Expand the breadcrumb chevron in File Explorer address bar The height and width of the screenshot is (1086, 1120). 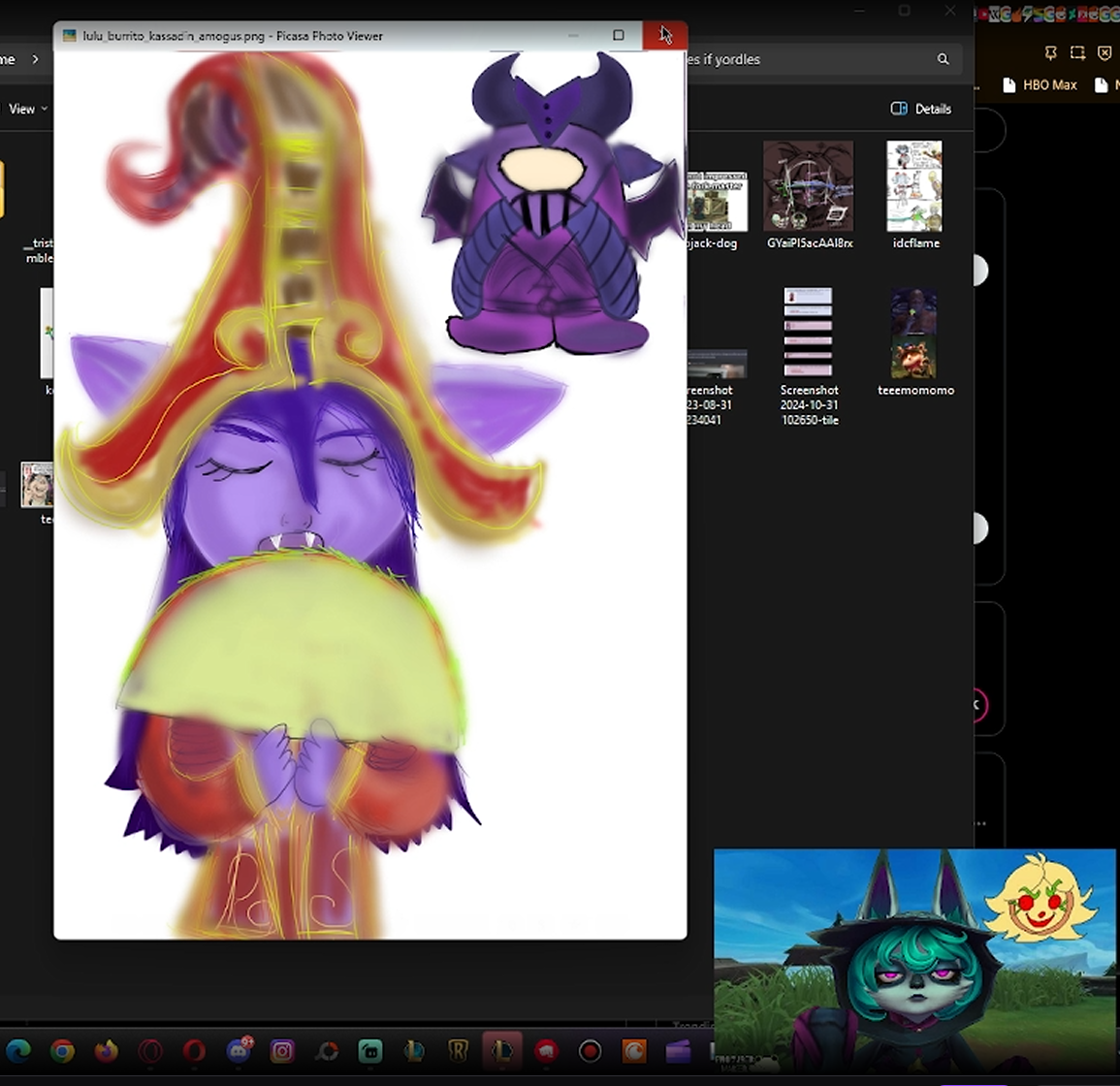35,59
